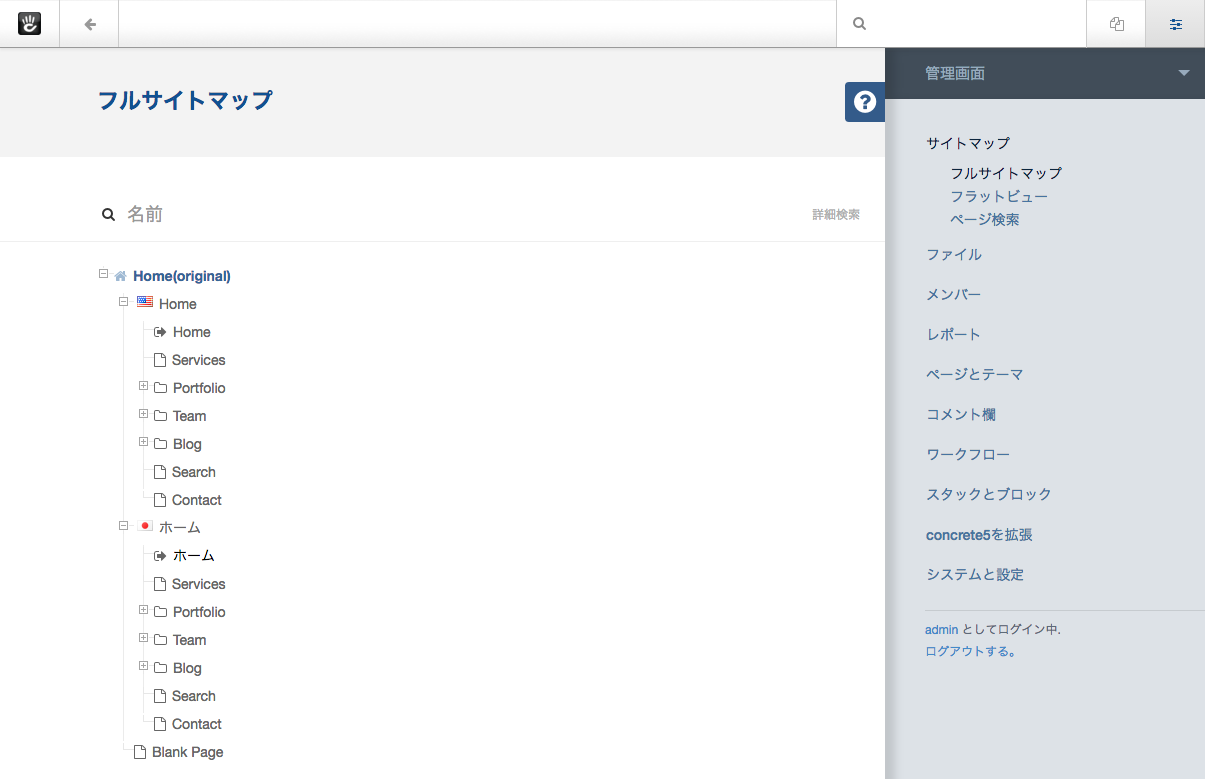Click the US flag icon beside Home

click(145, 302)
